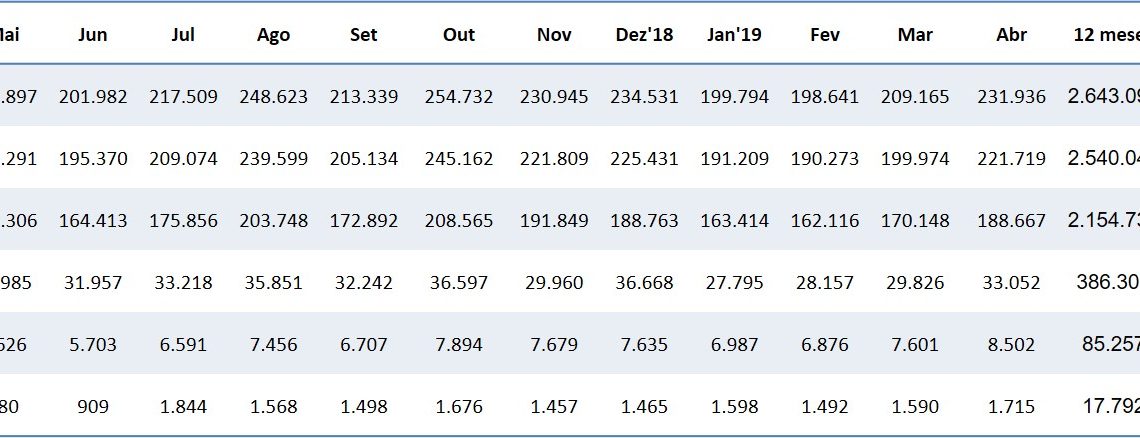
Task: Click the value 191.209
Action: (x=734, y=159)
